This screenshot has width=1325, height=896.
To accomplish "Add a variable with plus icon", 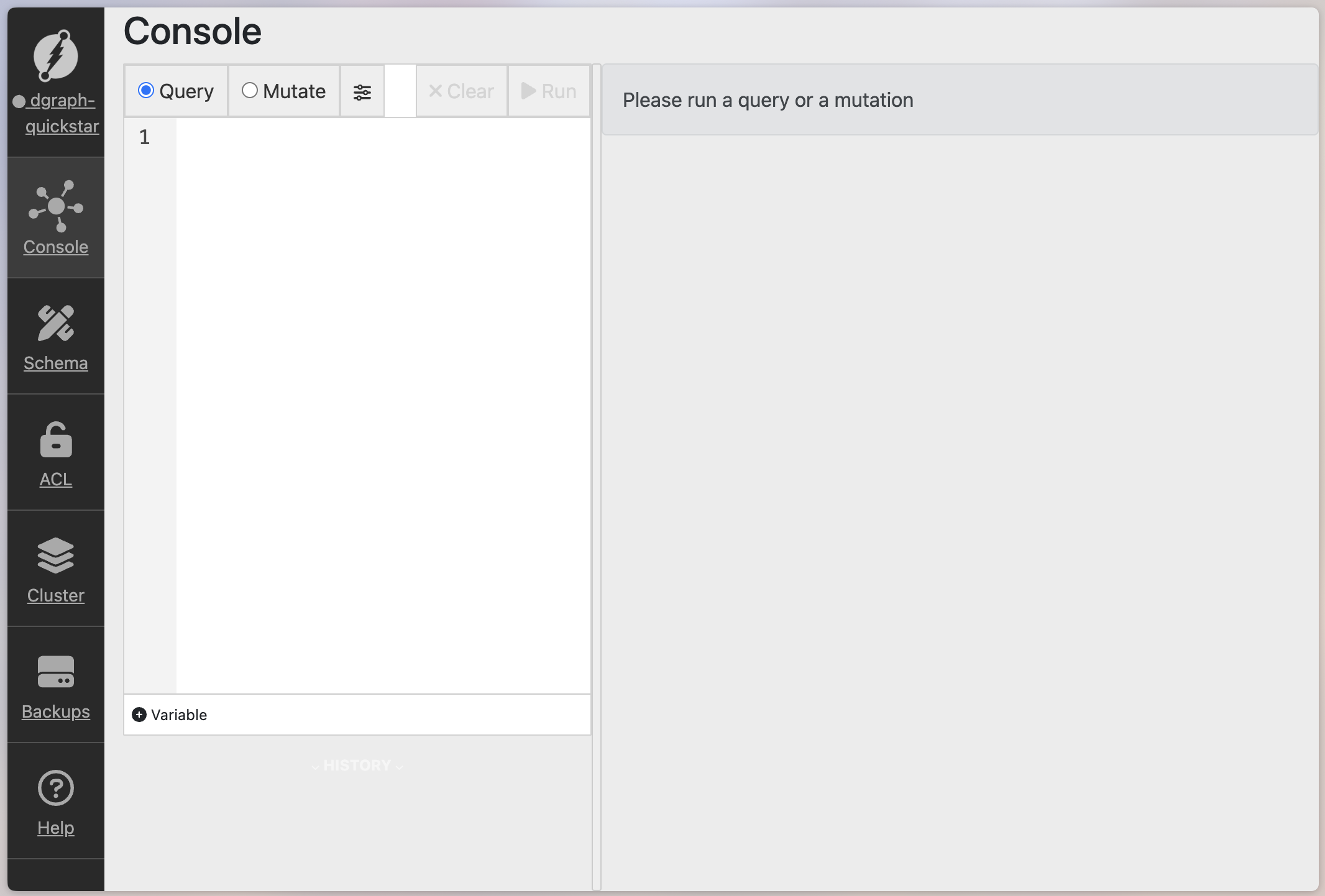I will pos(139,715).
